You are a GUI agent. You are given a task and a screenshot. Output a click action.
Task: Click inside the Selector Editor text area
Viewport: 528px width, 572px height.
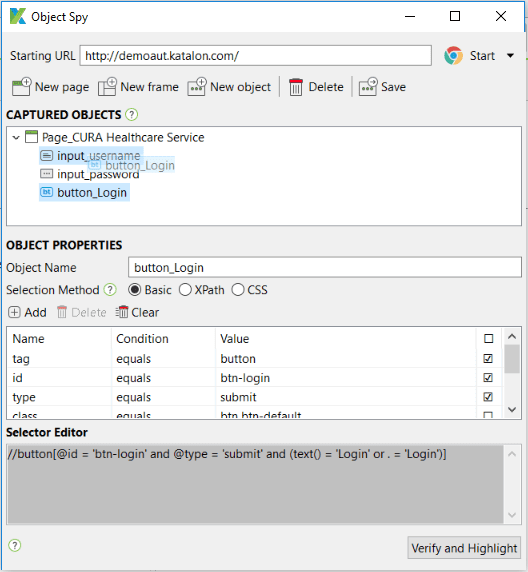click(255, 484)
